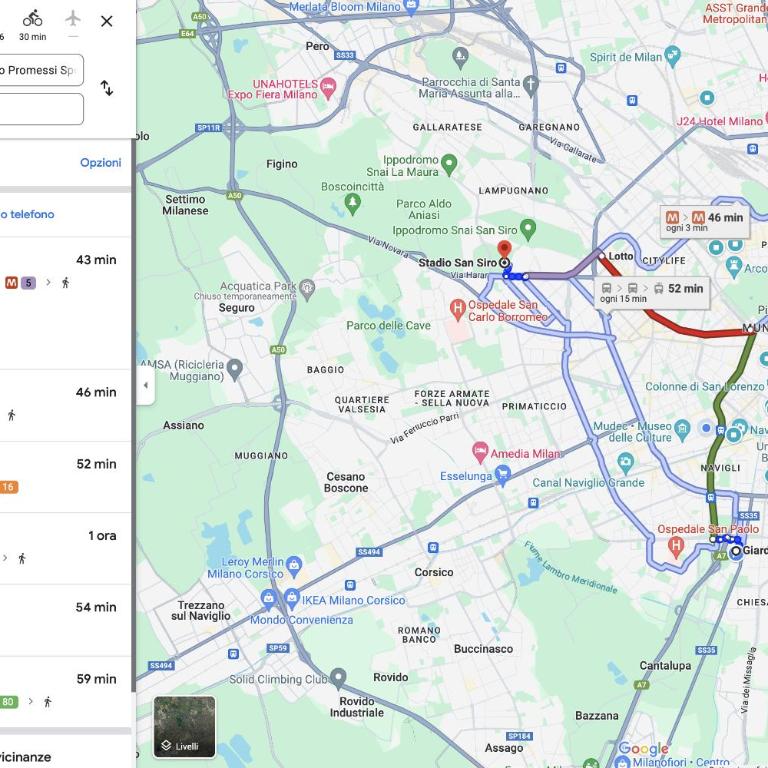768x768 pixels.
Task: Click the Lotto metro station label
Action: pos(621,256)
